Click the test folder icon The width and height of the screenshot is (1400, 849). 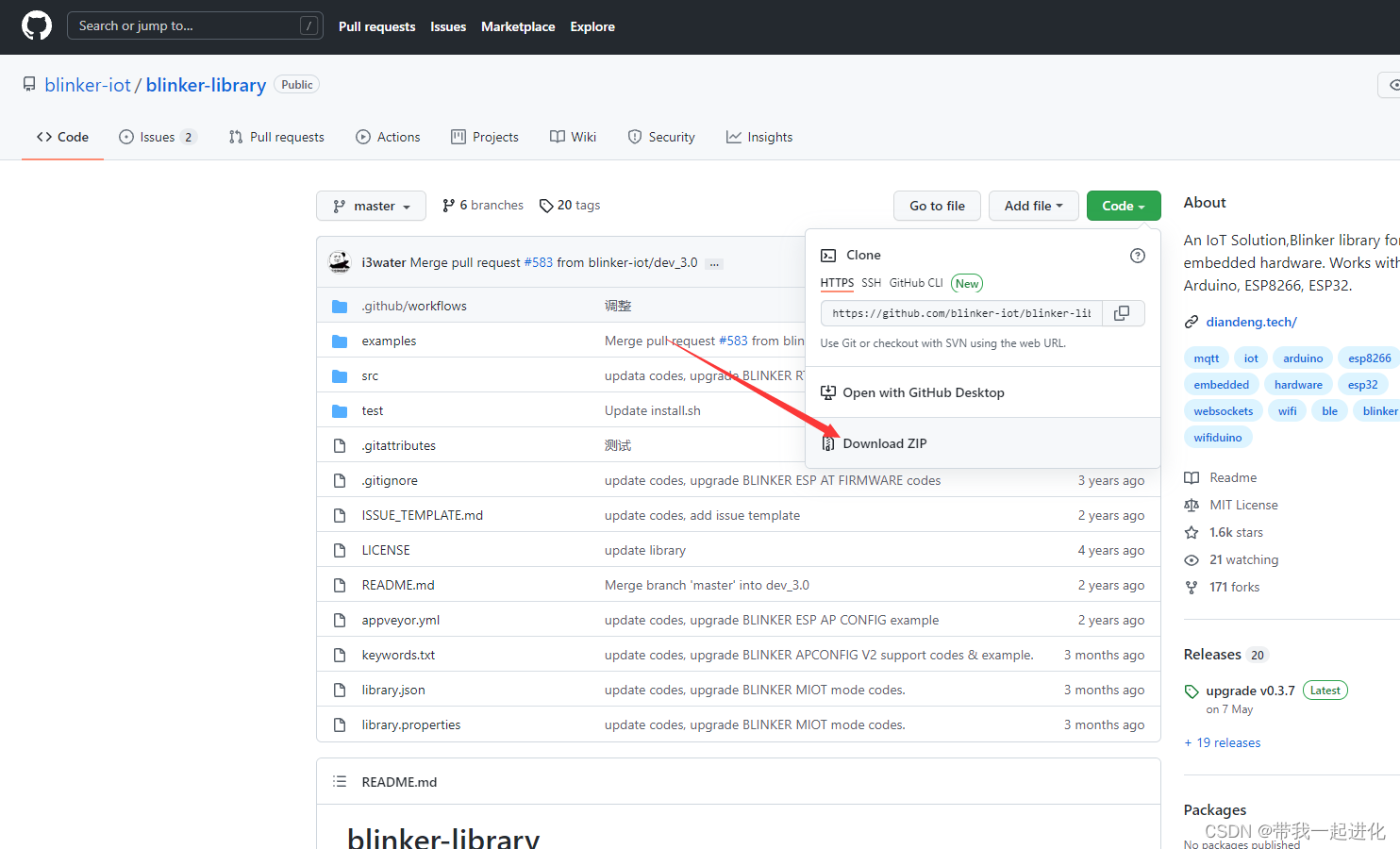coord(340,410)
